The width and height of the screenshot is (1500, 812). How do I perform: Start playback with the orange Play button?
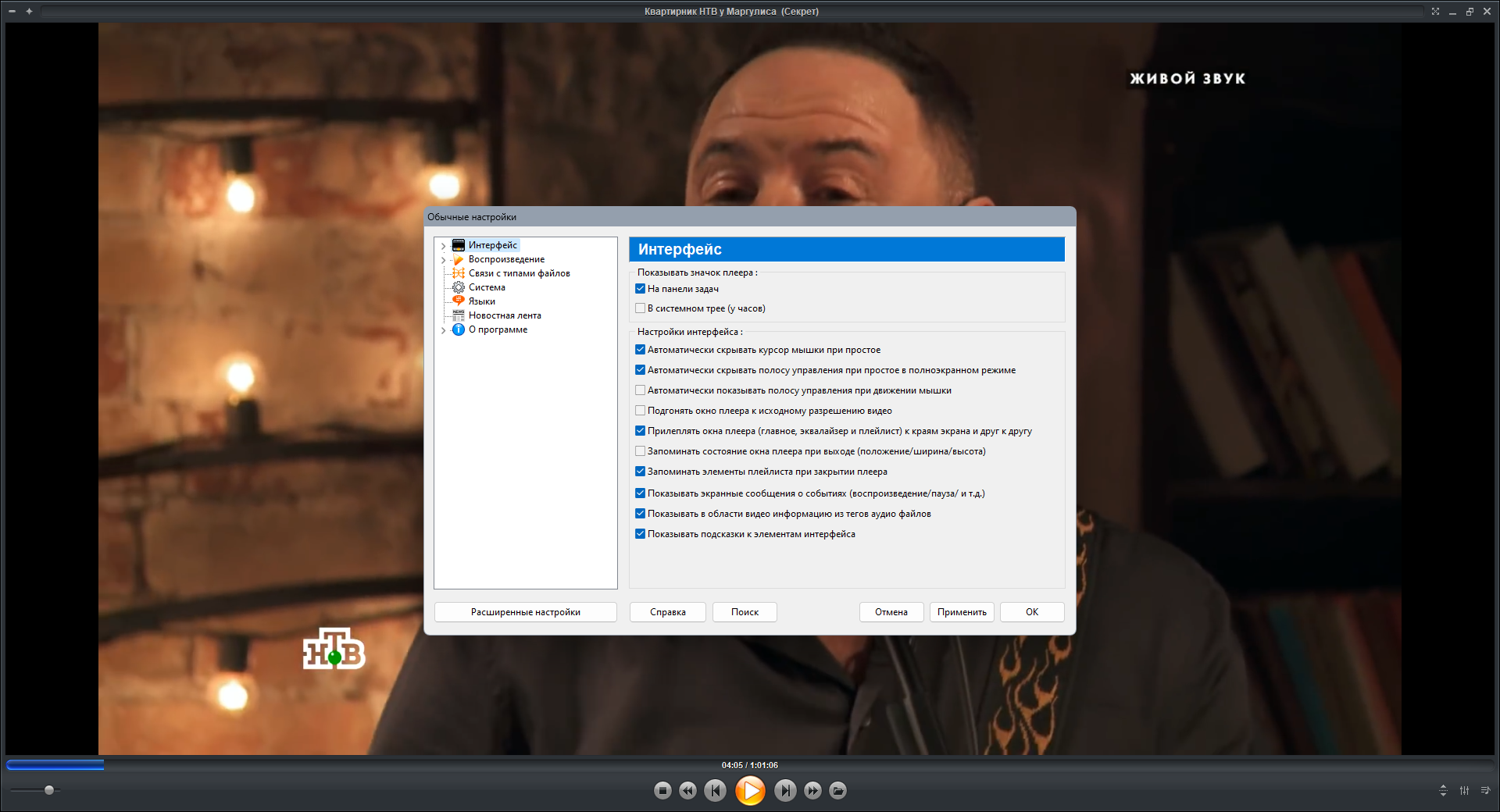pos(750,791)
